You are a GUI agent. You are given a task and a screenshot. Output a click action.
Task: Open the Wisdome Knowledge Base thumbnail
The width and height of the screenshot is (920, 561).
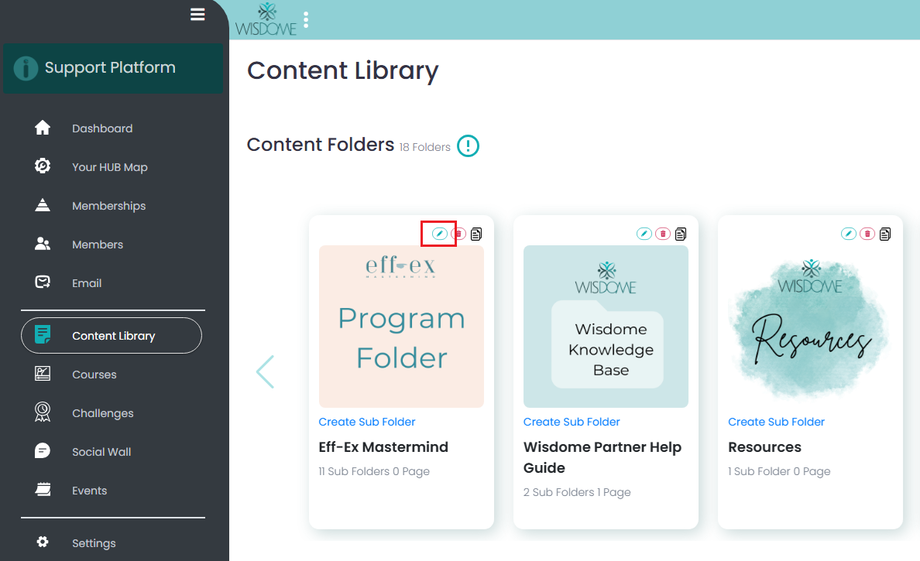606,327
